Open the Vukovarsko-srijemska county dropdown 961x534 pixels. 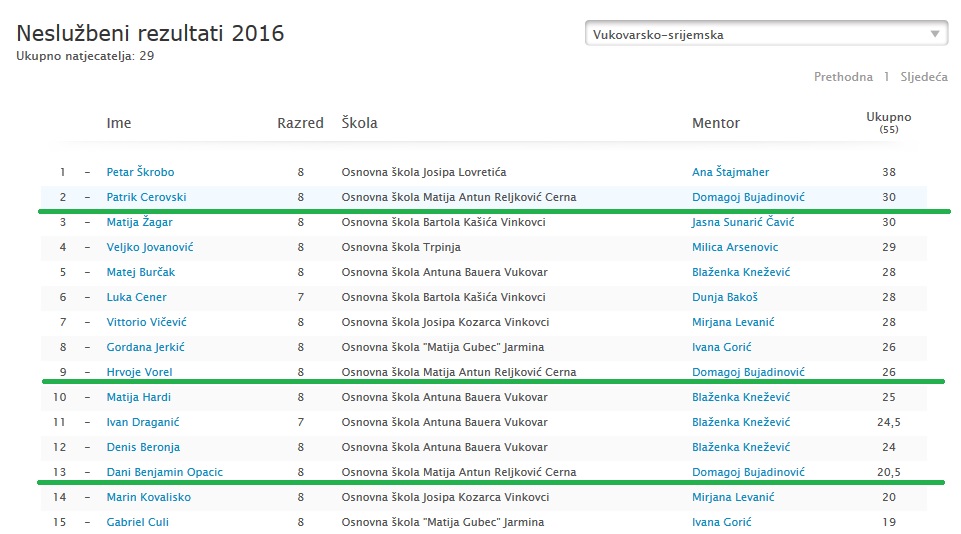(766, 34)
